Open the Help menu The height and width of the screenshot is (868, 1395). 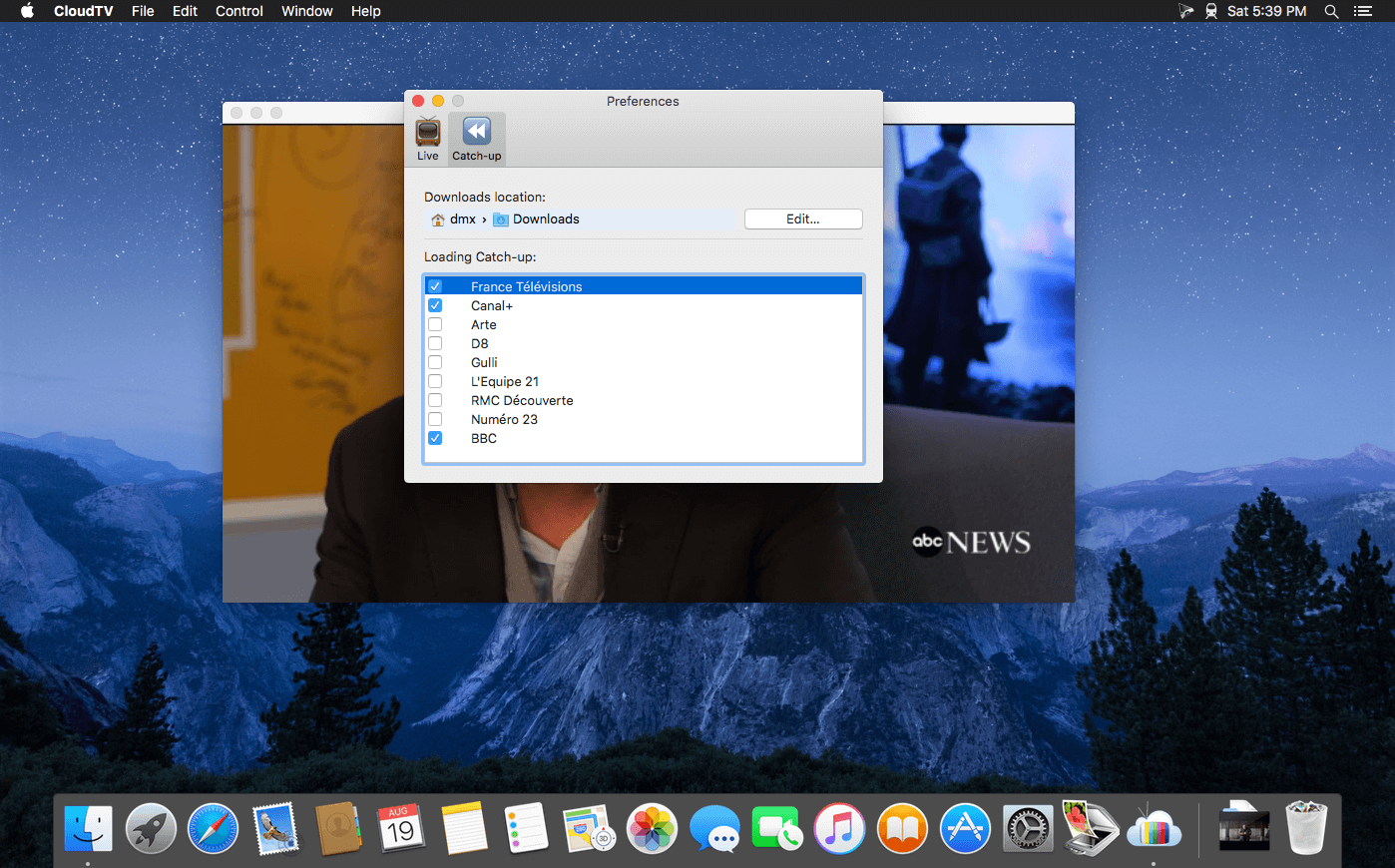[366, 11]
